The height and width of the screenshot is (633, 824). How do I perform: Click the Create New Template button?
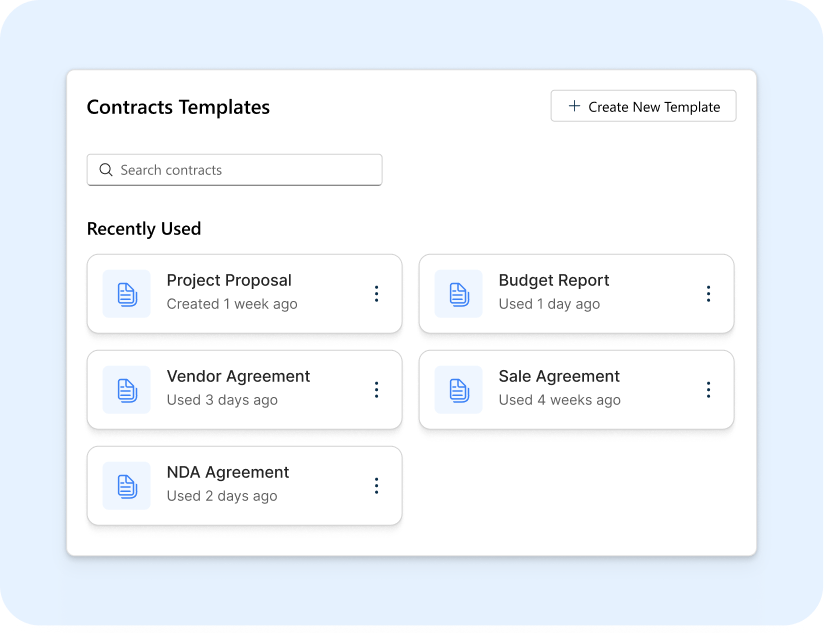tap(643, 106)
